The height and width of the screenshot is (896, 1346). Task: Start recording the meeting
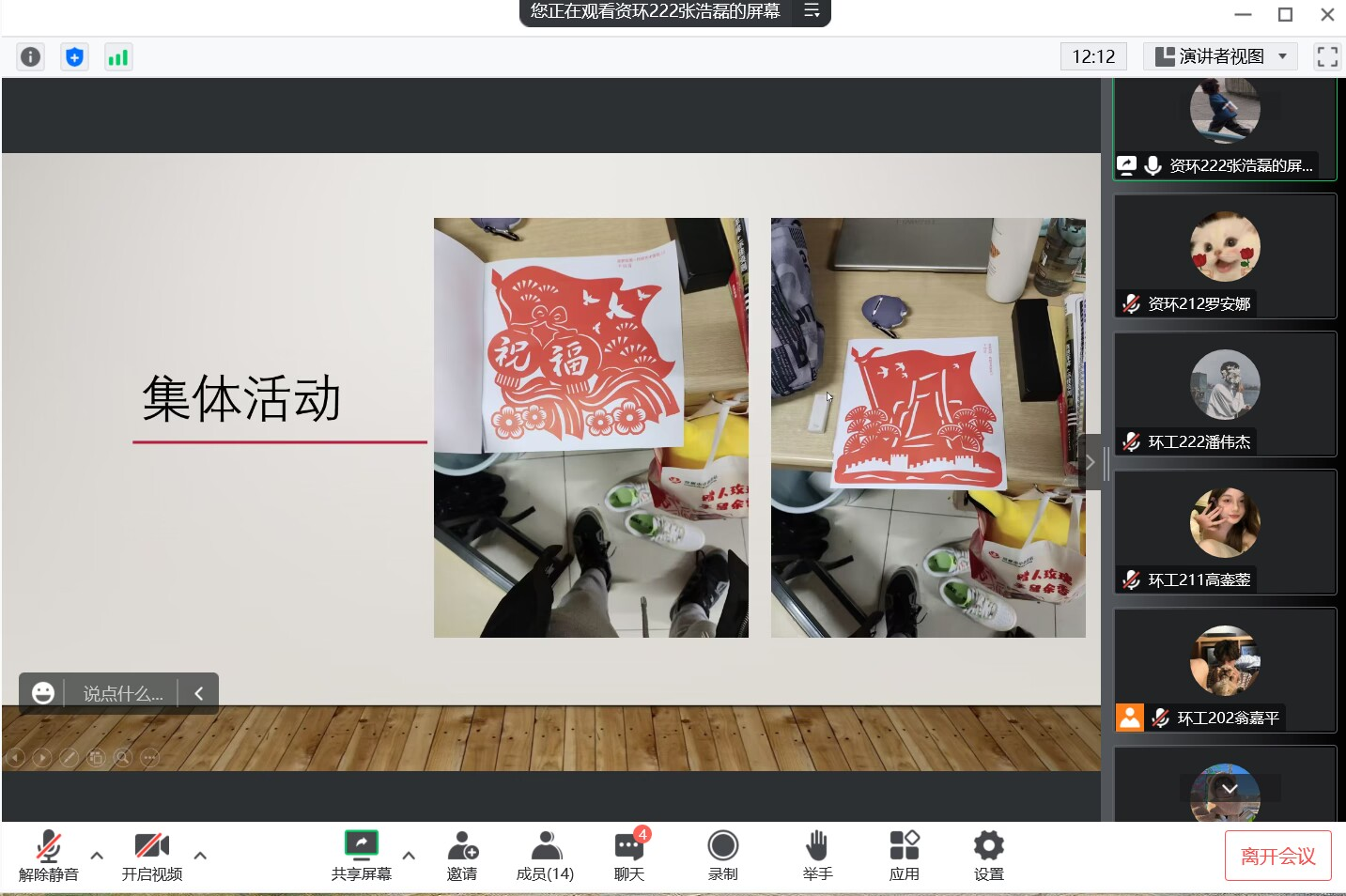722,855
